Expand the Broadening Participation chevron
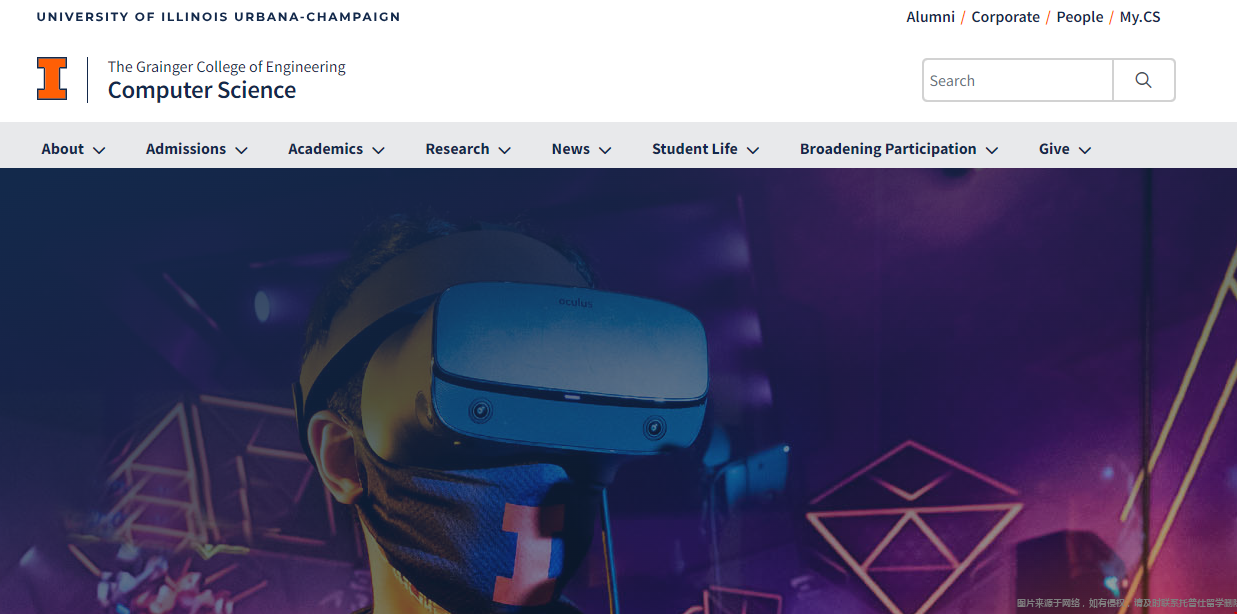 pos(992,150)
